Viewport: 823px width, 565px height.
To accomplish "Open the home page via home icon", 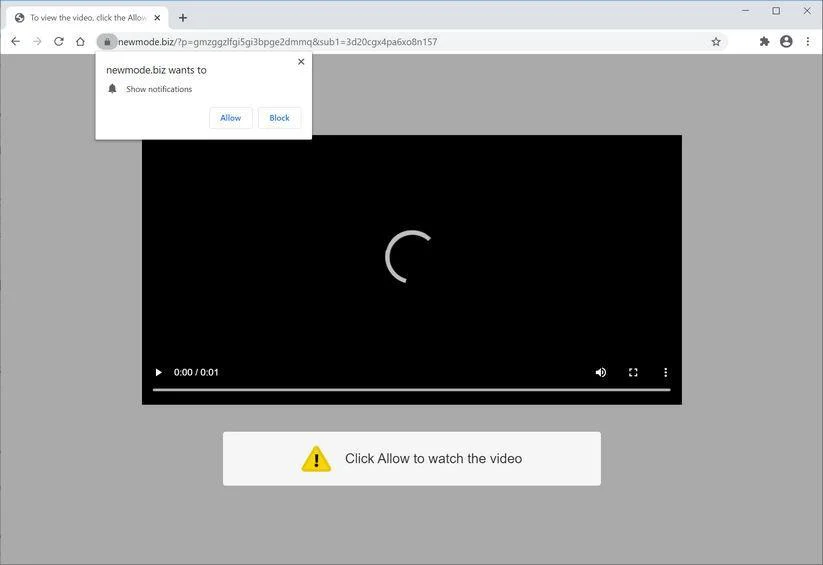I will [x=80, y=41].
